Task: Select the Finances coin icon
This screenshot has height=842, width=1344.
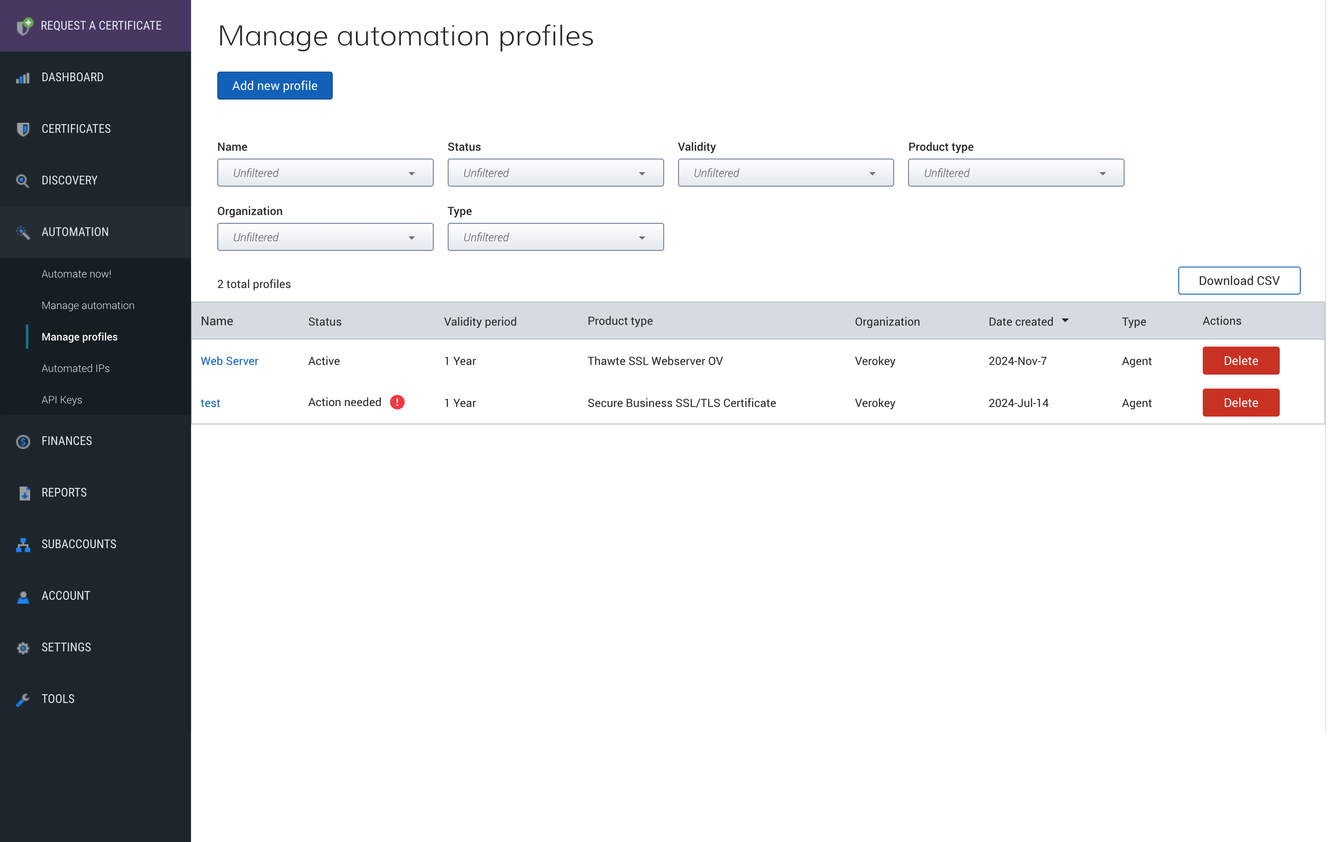Action: tap(22, 441)
